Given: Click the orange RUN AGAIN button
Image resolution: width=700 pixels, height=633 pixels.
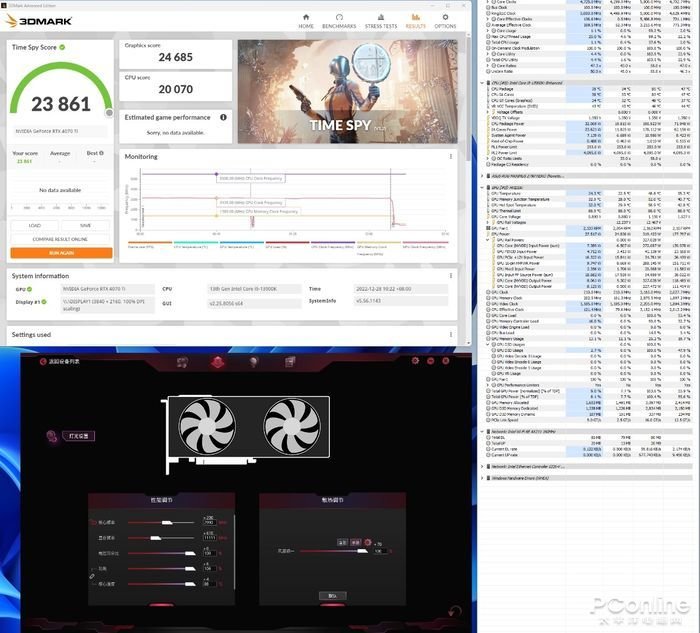Looking at the screenshot, I should (x=61, y=253).
